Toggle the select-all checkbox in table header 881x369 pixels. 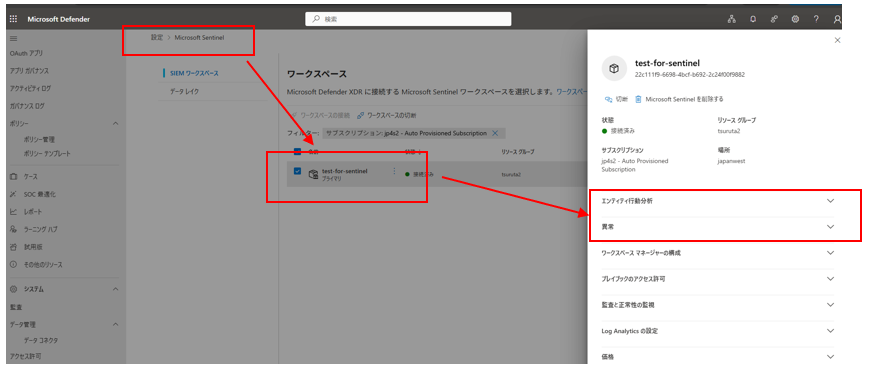click(297, 152)
